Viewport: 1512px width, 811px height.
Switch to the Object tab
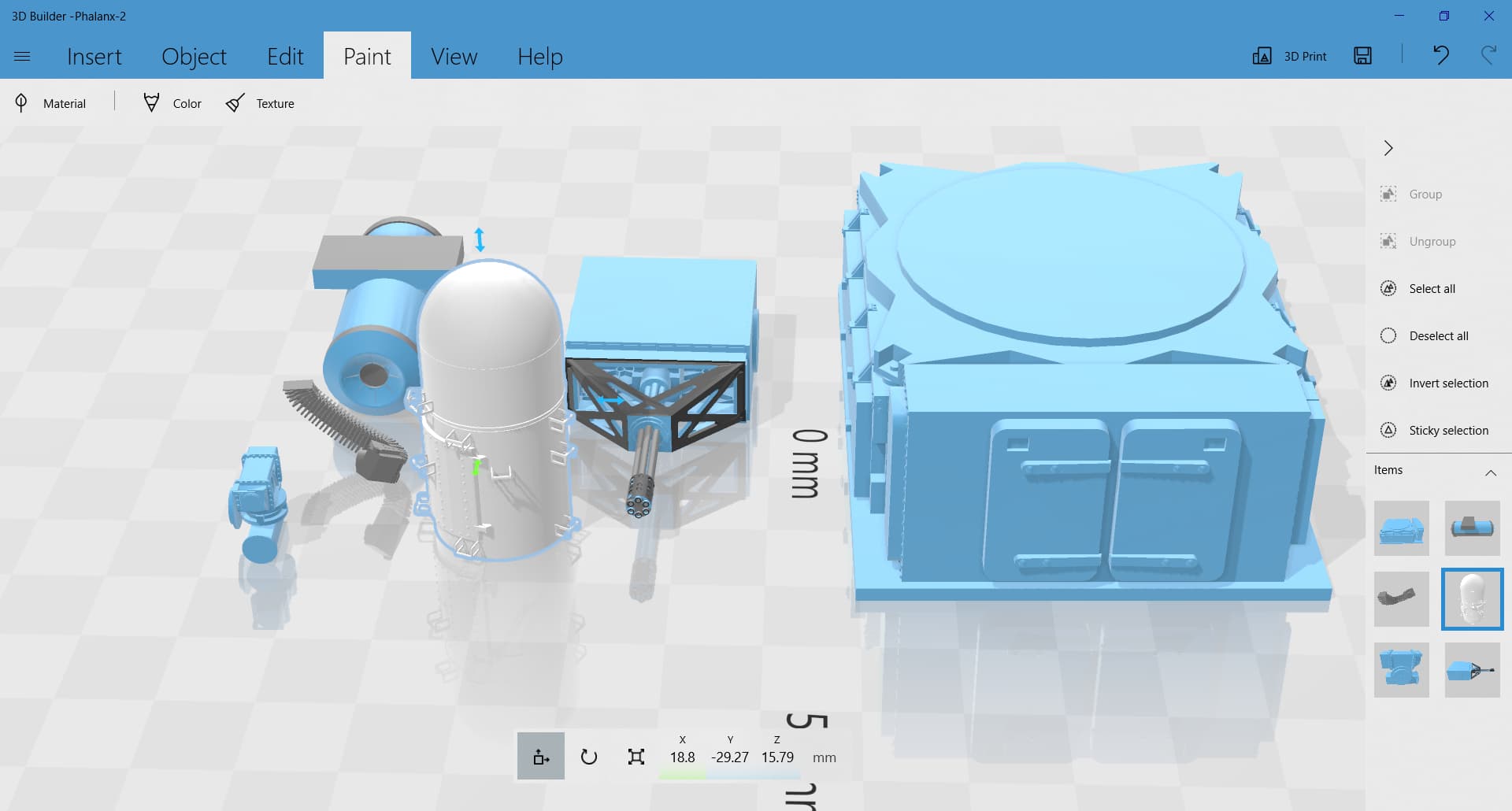click(194, 57)
